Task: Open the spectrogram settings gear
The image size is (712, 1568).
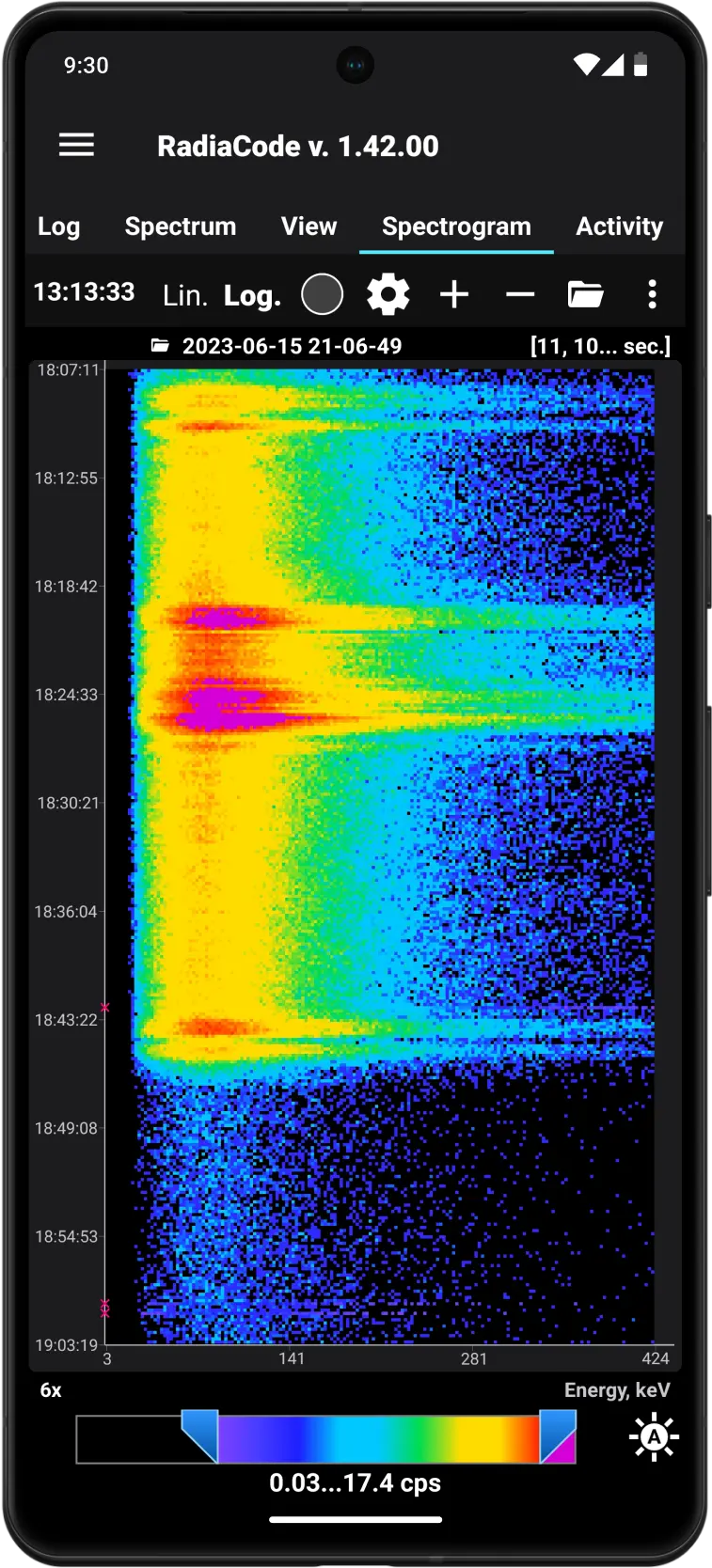Action: (x=388, y=294)
